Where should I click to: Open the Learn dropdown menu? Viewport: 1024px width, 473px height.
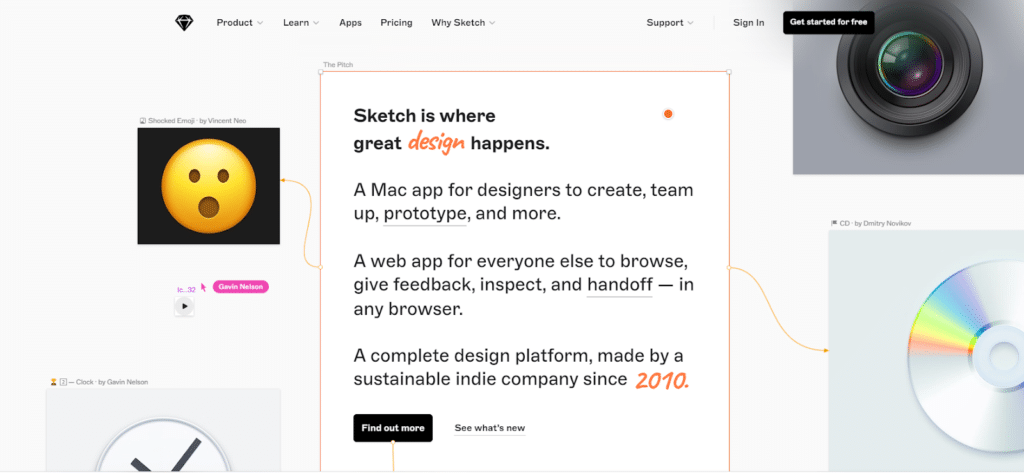(301, 22)
